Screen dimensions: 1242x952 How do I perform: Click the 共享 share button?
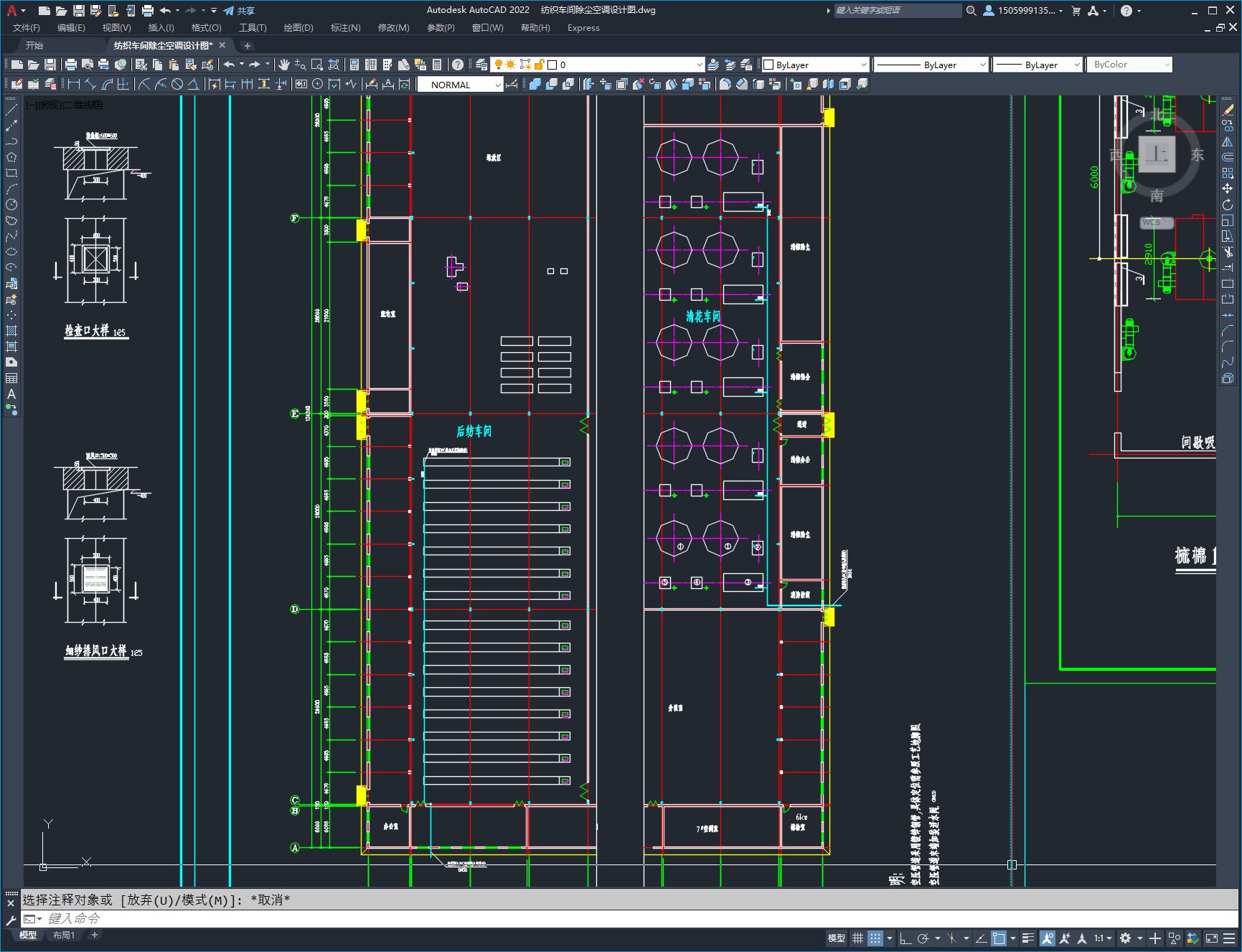(x=239, y=10)
